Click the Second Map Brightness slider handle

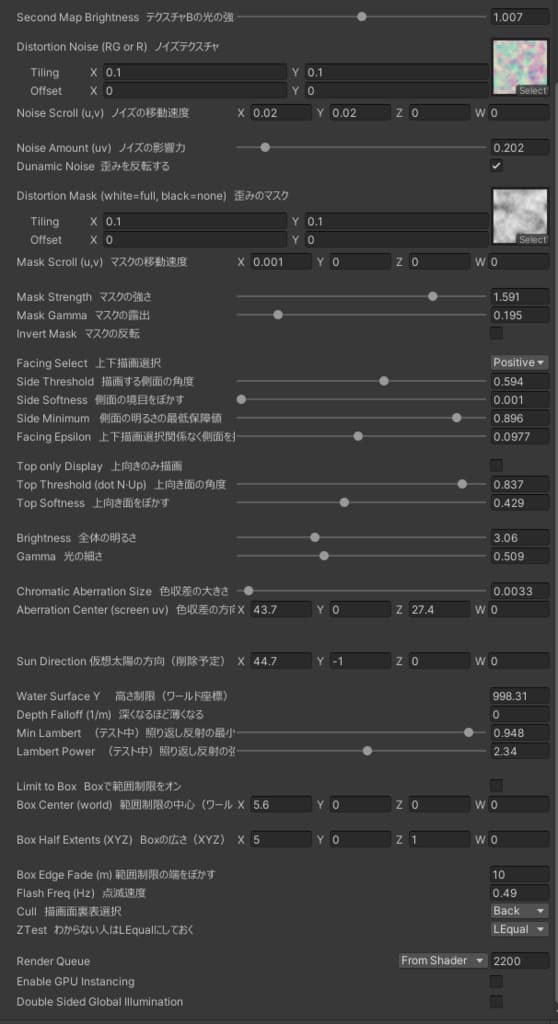click(361, 17)
